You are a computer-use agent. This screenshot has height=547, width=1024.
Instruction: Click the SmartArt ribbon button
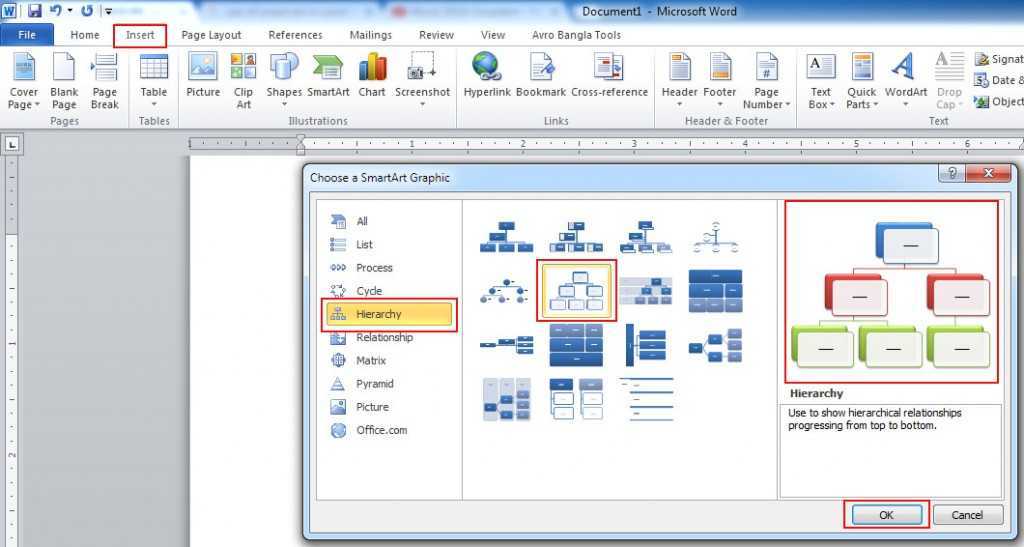click(x=328, y=75)
